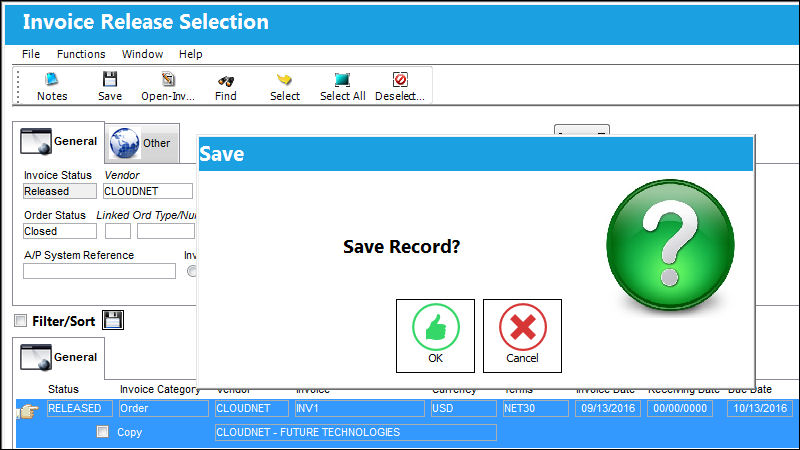Click the pointing hand row indicator

(x=28, y=411)
